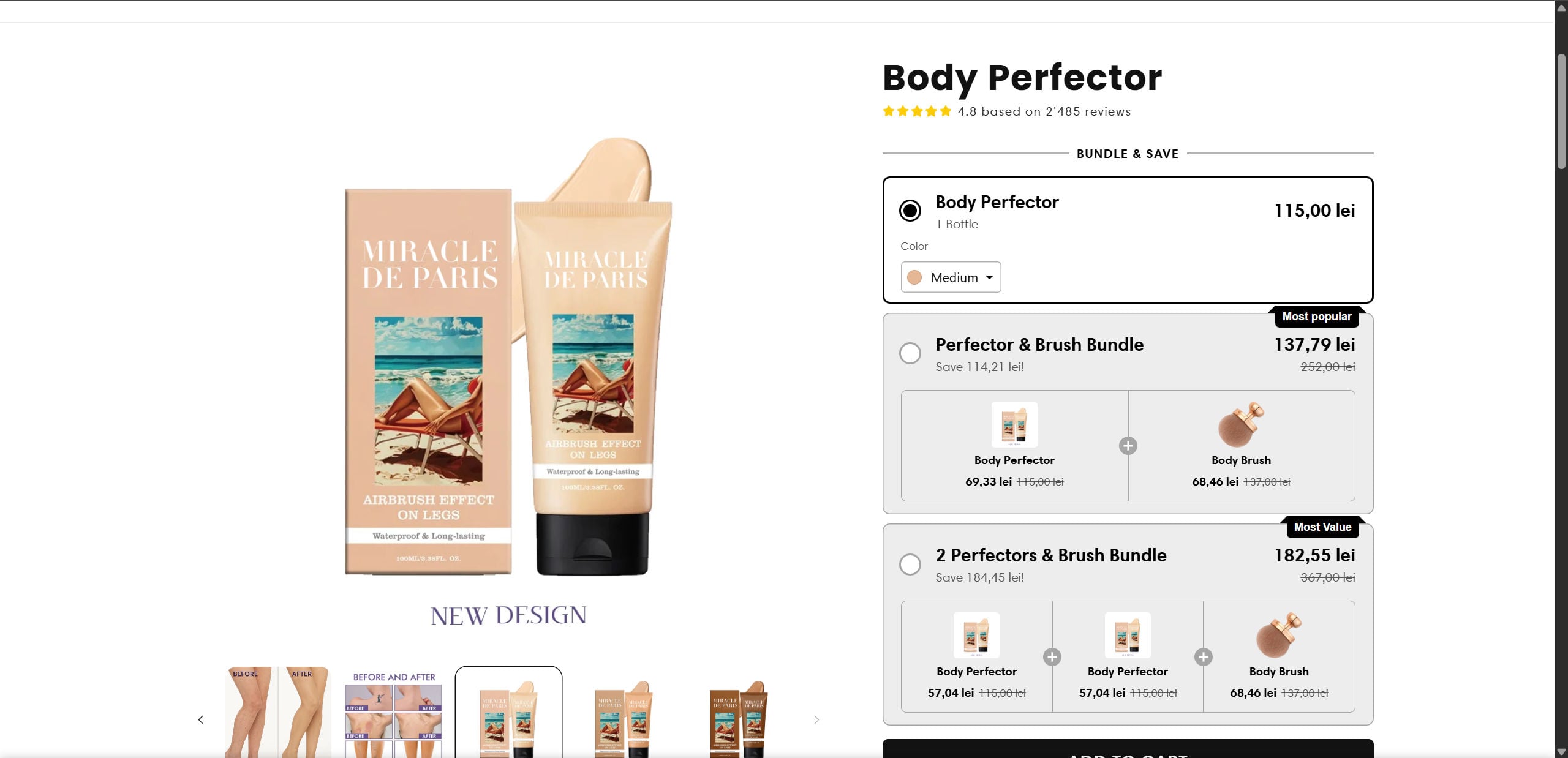Choose 2 Perfectors & Brush Bundle radio
The width and height of the screenshot is (1568, 758).
pos(910,564)
